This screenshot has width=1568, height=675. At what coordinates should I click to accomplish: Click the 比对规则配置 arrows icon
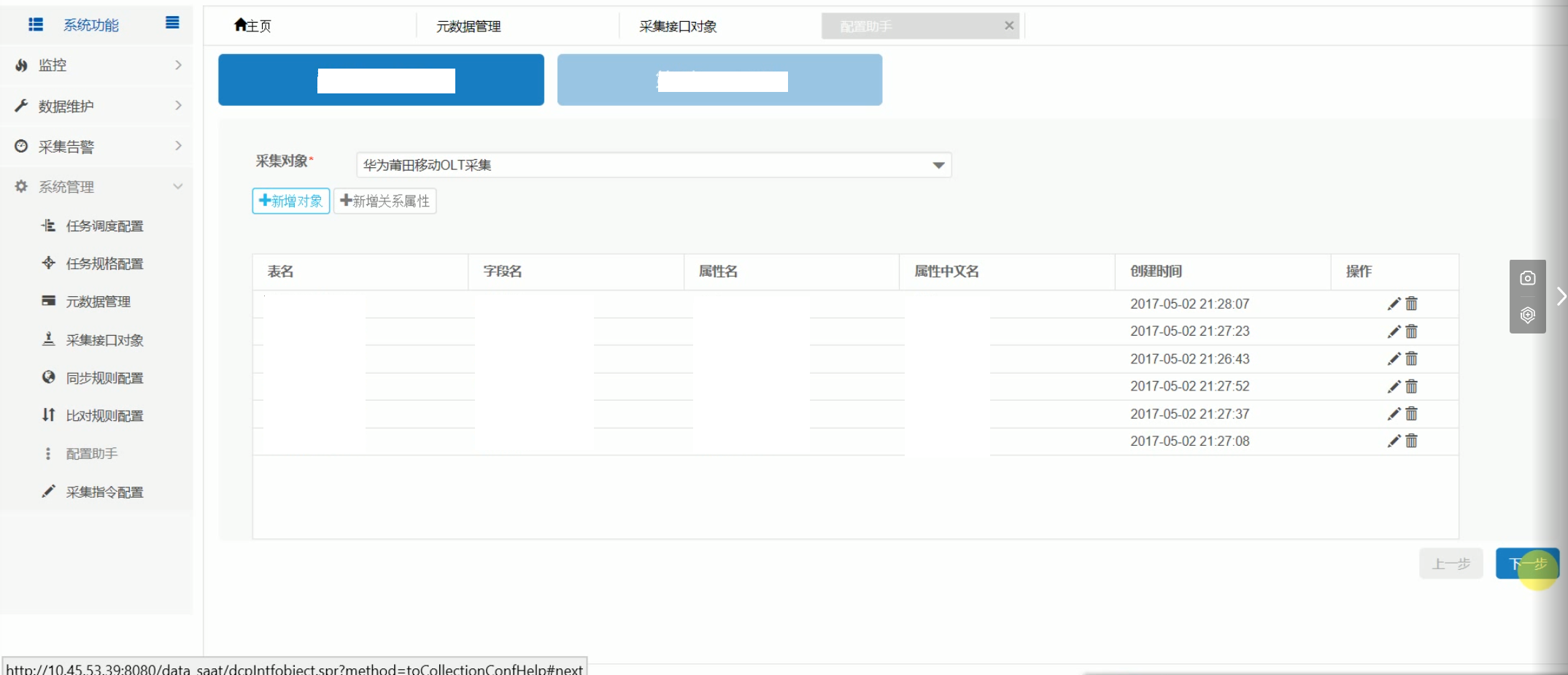(x=48, y=414)
